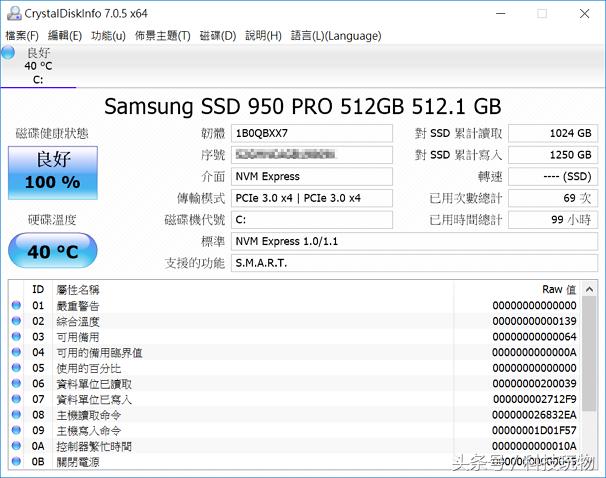Open the 語言(L)(Language) menu
The height and width of the screenshot is (478, 606).
click(x=336, y=36)
